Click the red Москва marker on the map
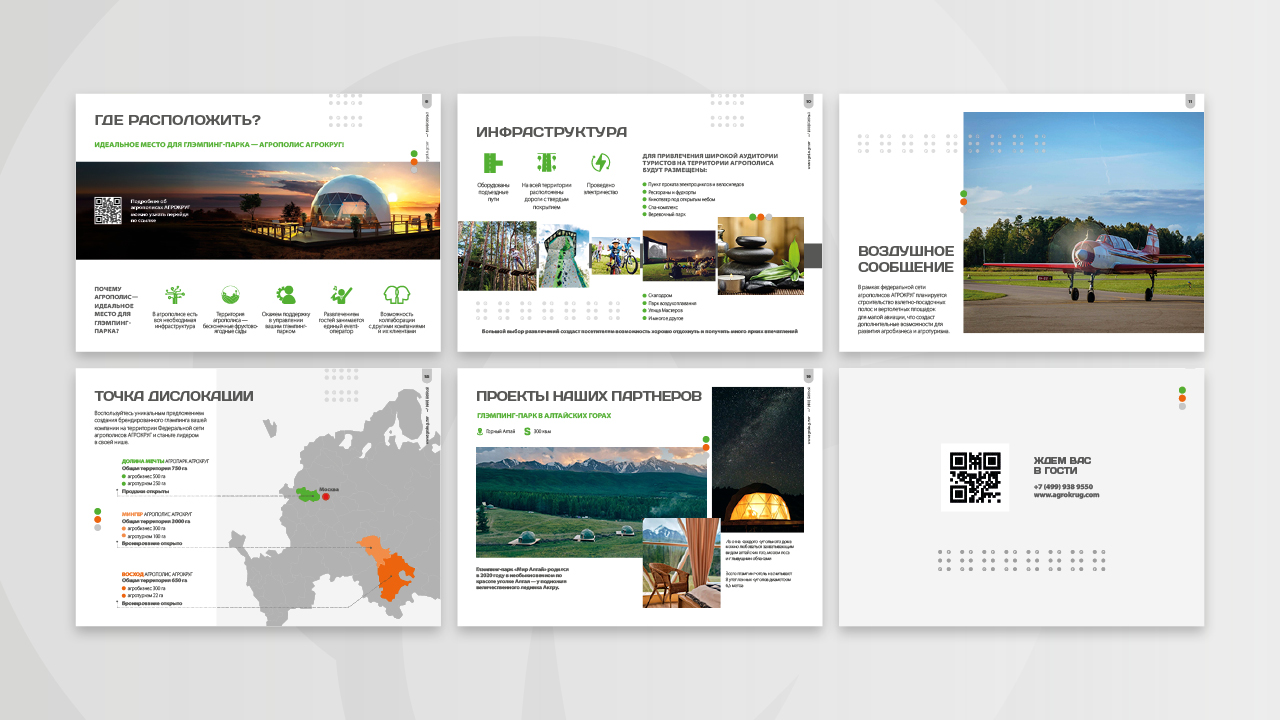This screenshot has height=720, width=1280. tap(325, 496)
